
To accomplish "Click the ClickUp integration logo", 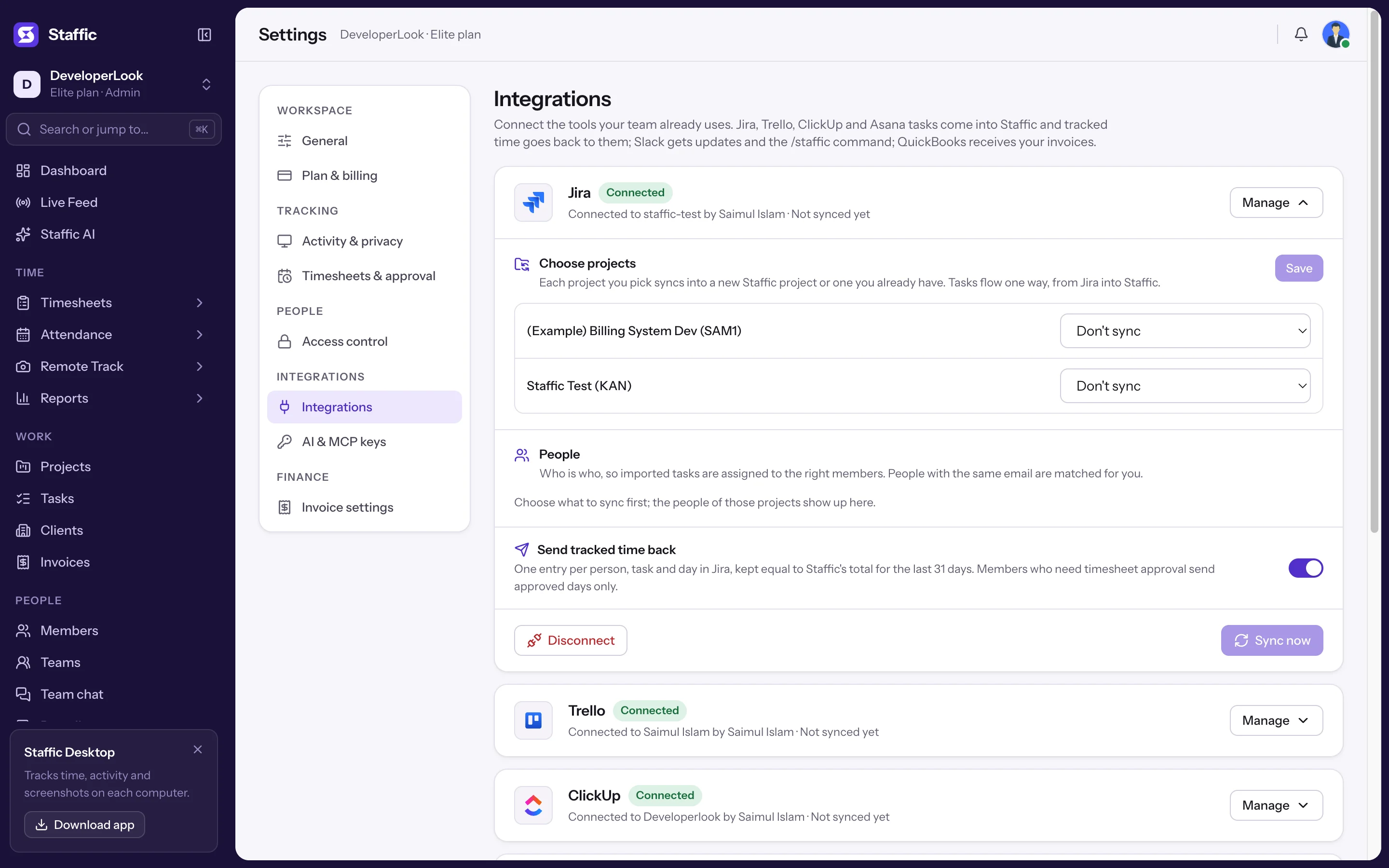I will point(533,805).
